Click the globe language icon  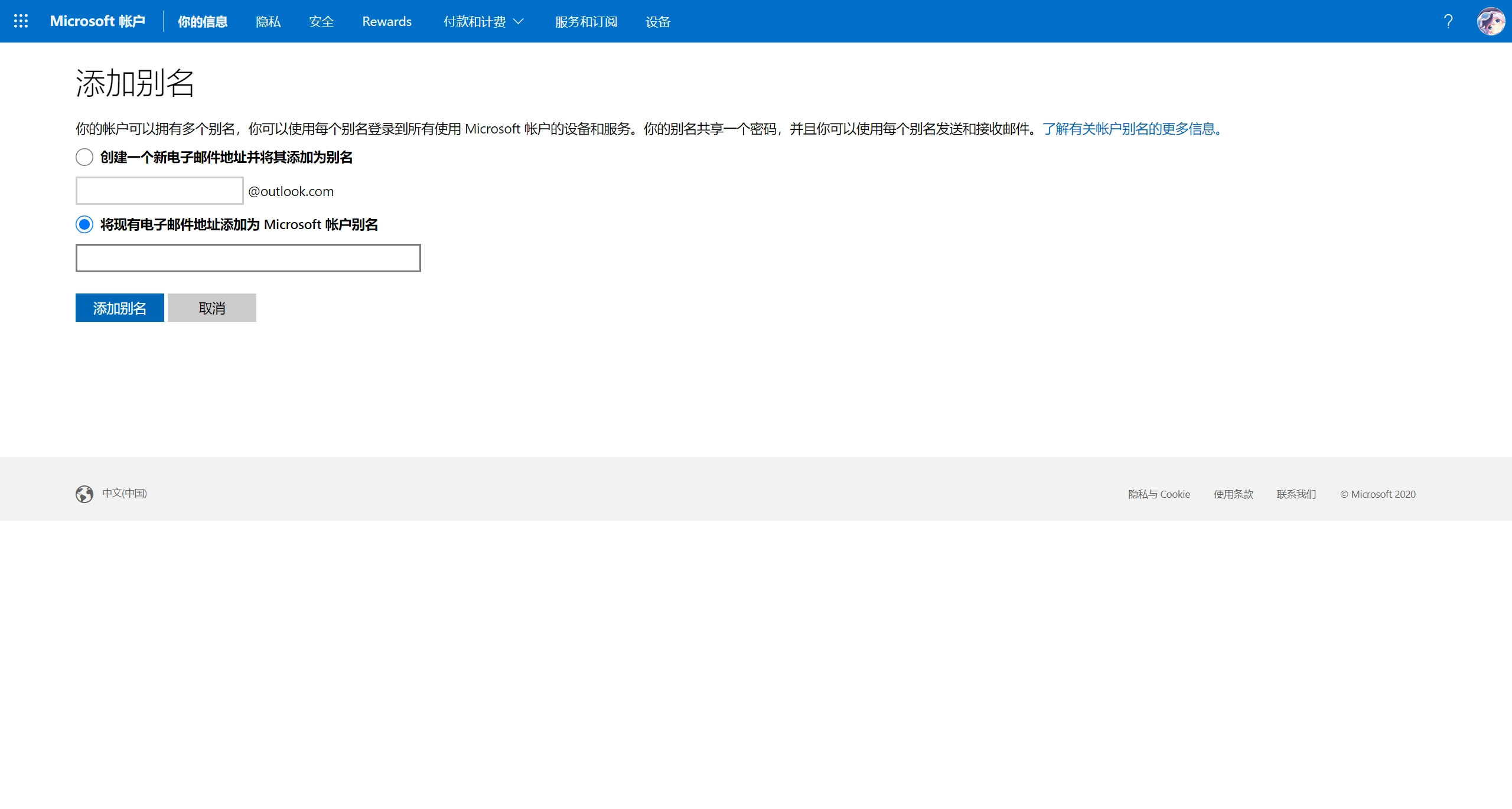tap(84, 494)
